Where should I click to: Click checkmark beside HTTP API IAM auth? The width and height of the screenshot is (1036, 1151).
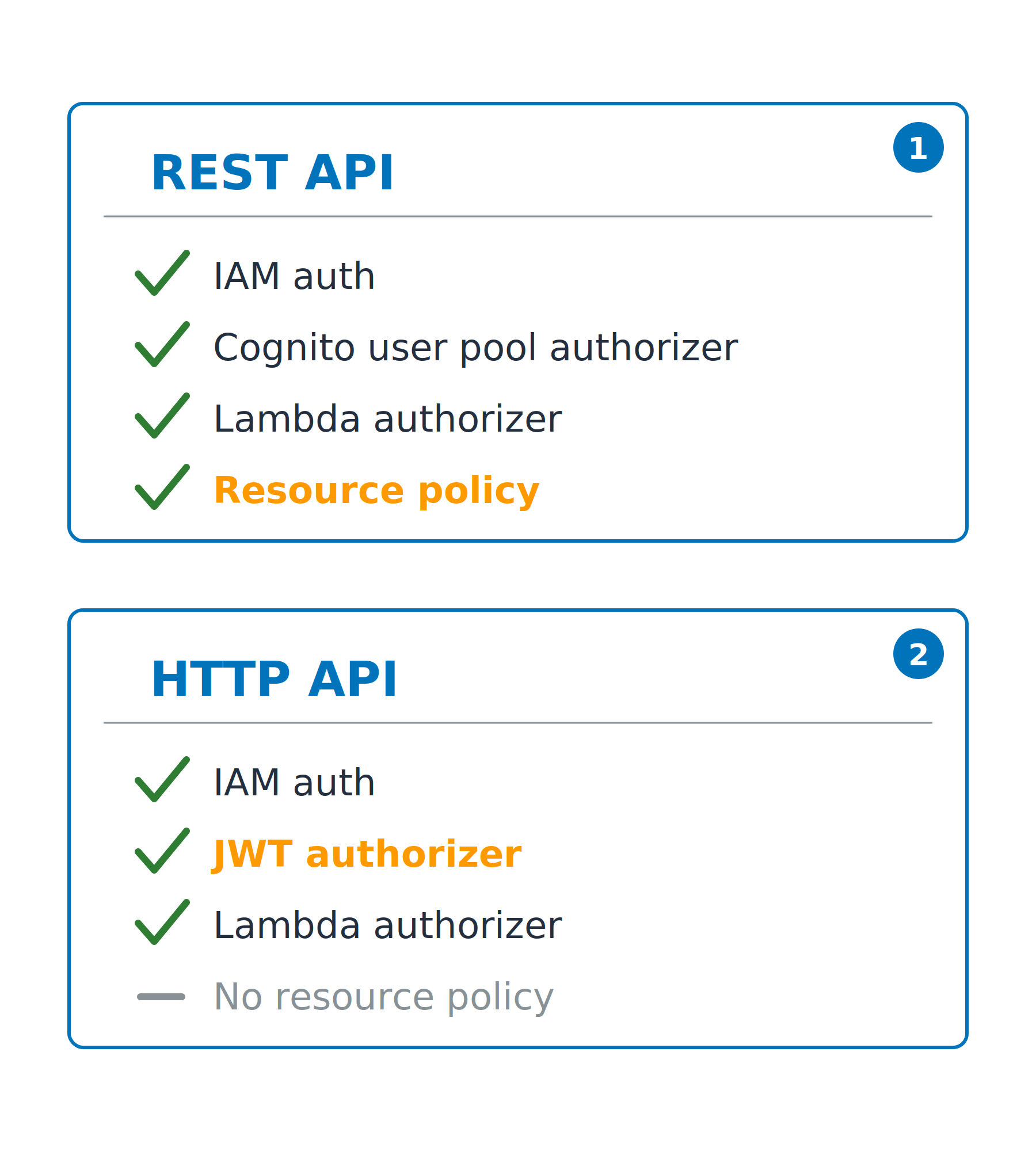click(162, 779)
